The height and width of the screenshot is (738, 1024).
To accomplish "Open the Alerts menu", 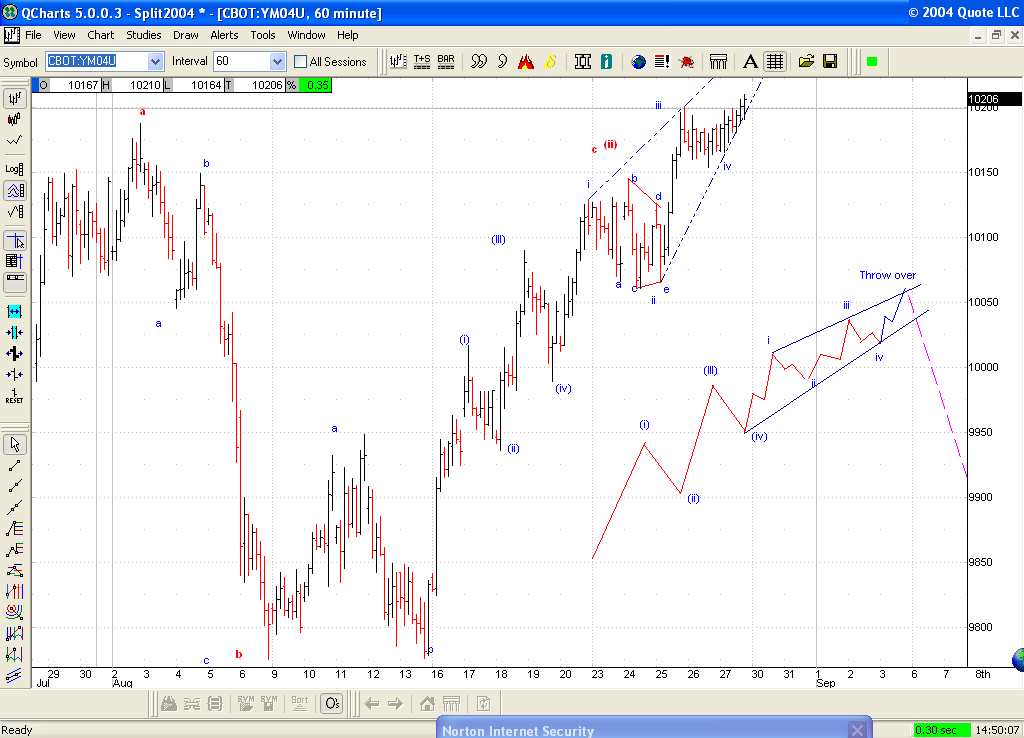I will pos(224,35).
